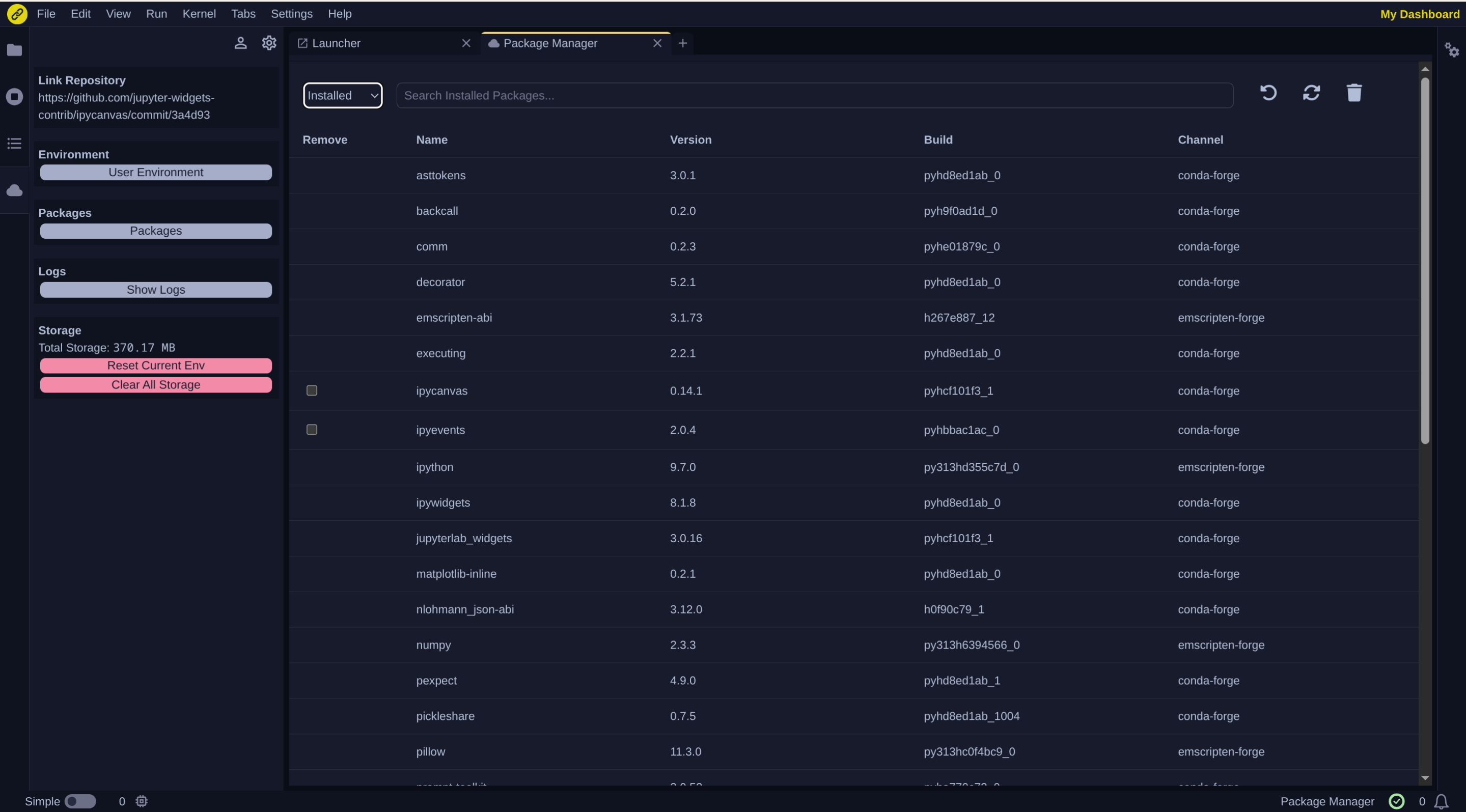This screenshot has height=812, width=1466.
Task: Click the Clear All Storage button
Action: (155, 385)
